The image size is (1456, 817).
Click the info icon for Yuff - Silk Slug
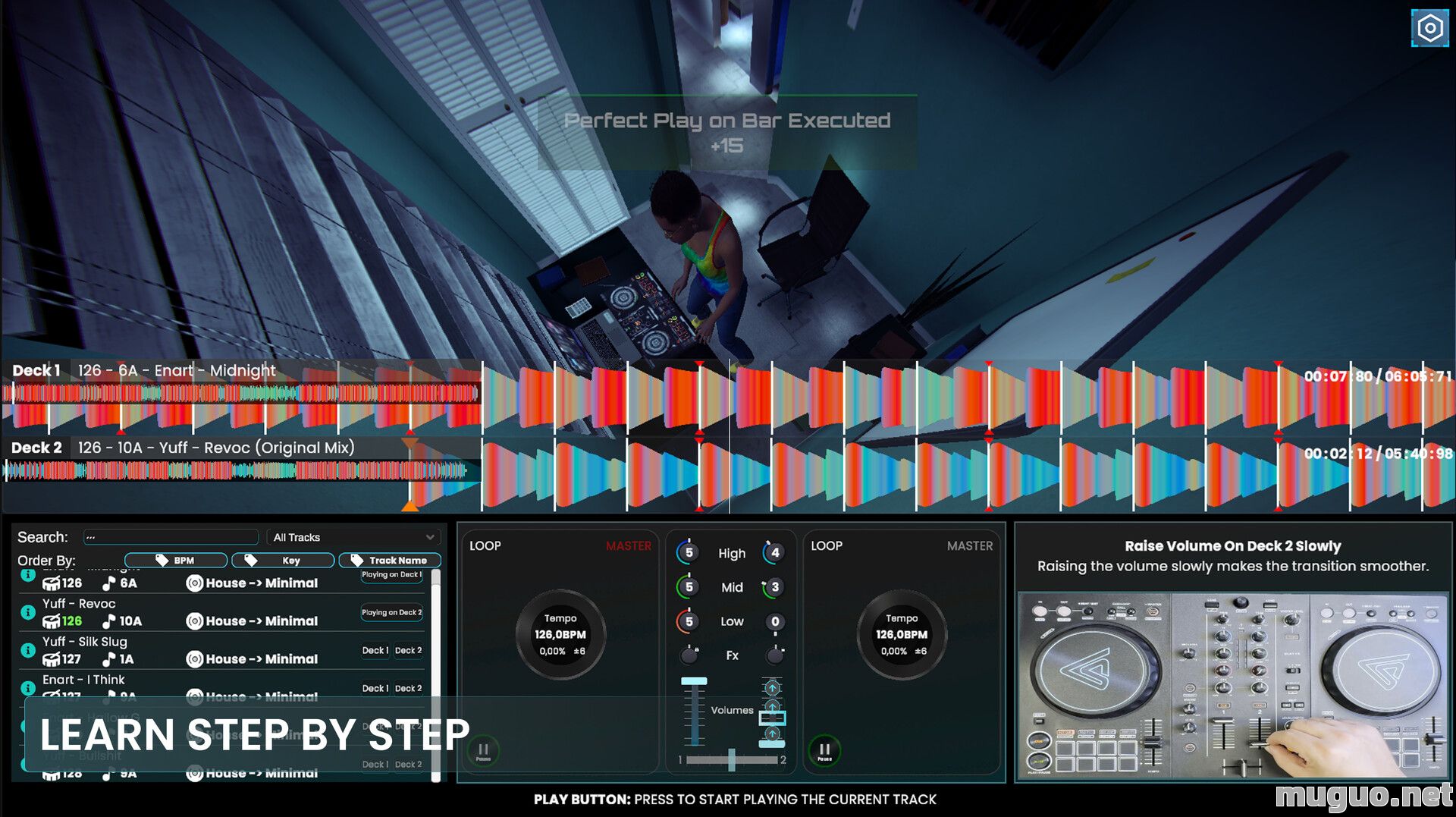coord(28,650)
